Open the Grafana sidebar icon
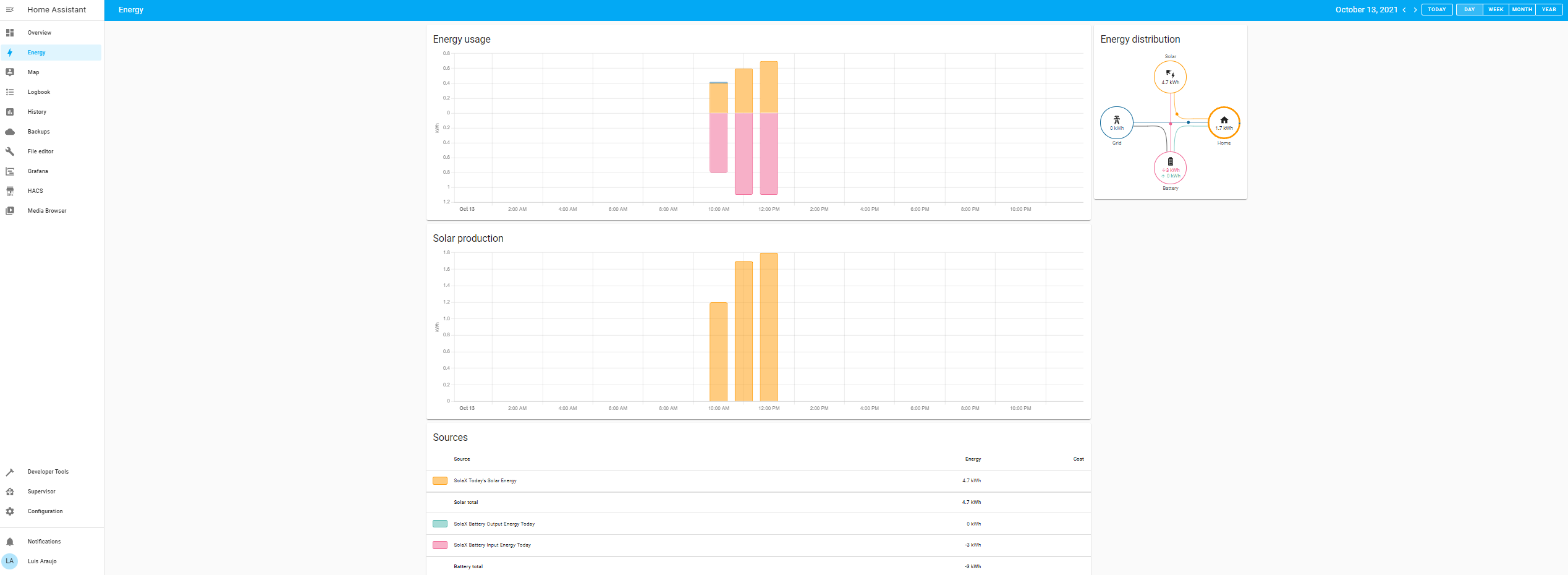 point(10,171)
